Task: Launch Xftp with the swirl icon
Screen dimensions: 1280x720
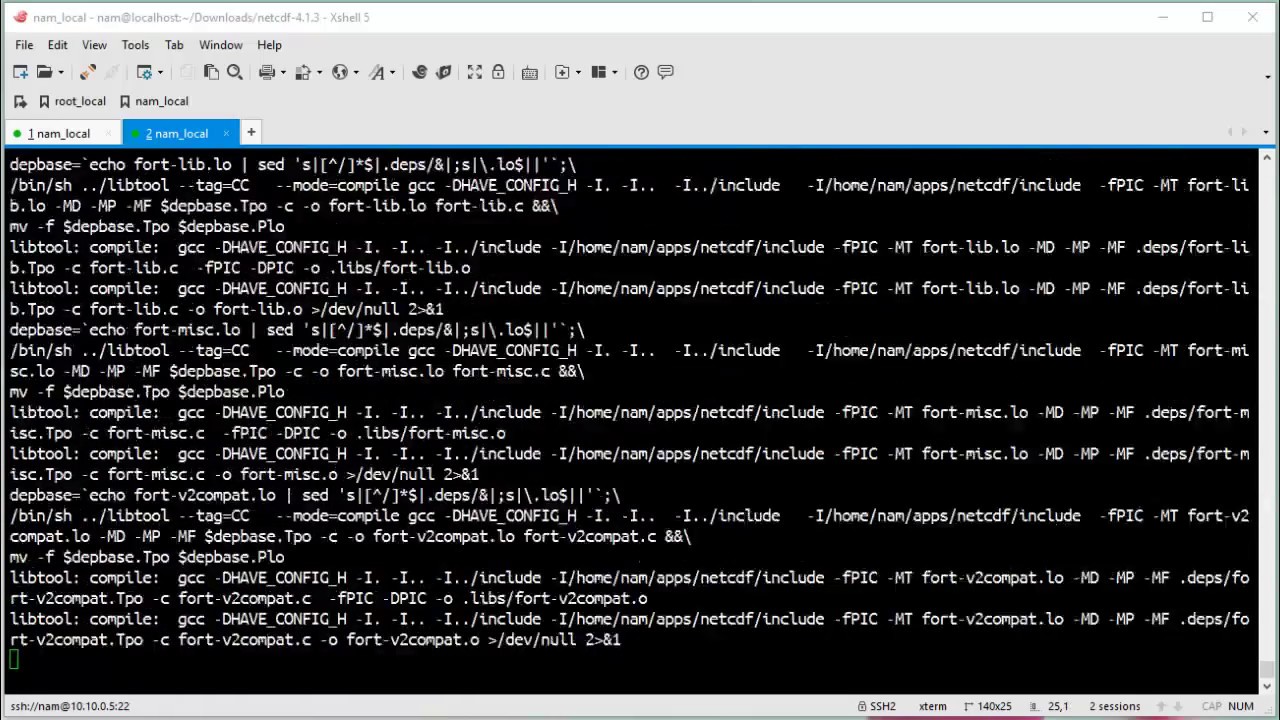Action: tap(420, 72)
